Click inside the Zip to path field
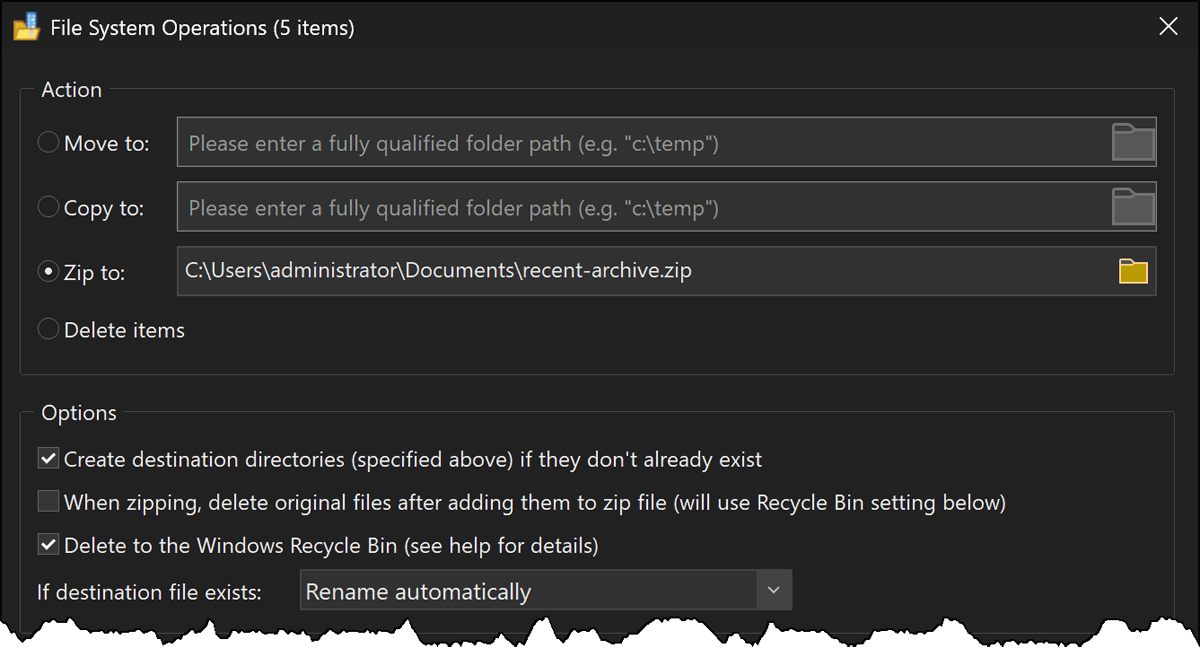Viewport: 1200px width, 657px height. point(600,270)
